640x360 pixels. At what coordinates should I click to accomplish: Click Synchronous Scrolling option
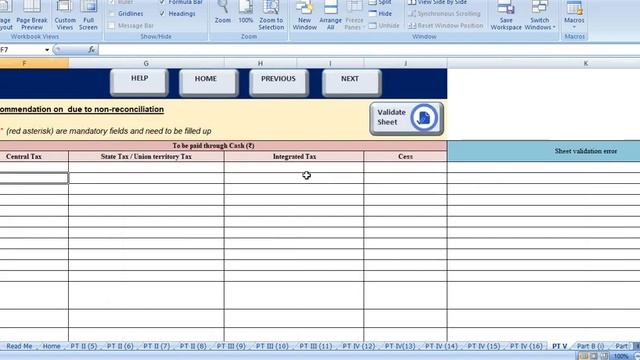[x=444, y=13]
